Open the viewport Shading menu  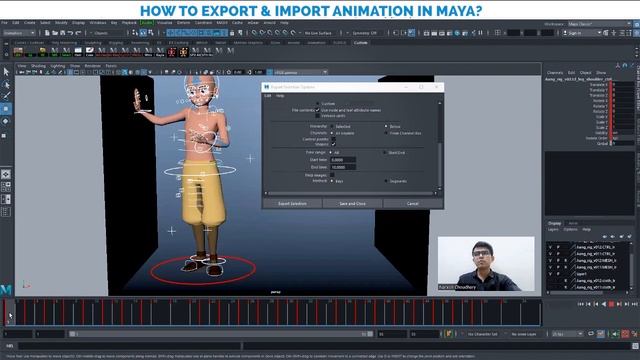[38, 66]
